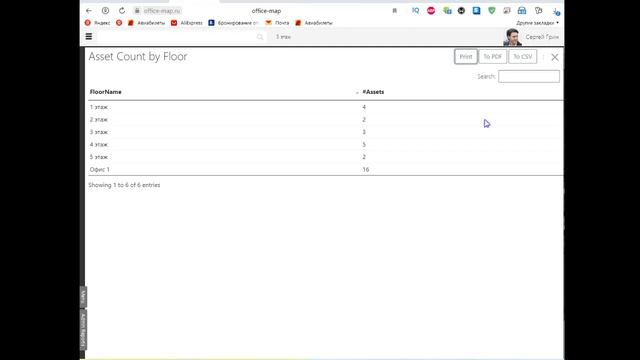This screenshot has height=360, width=640.
Task: Click the bookmark icon in address bar
Action: [x=395, y=11]
